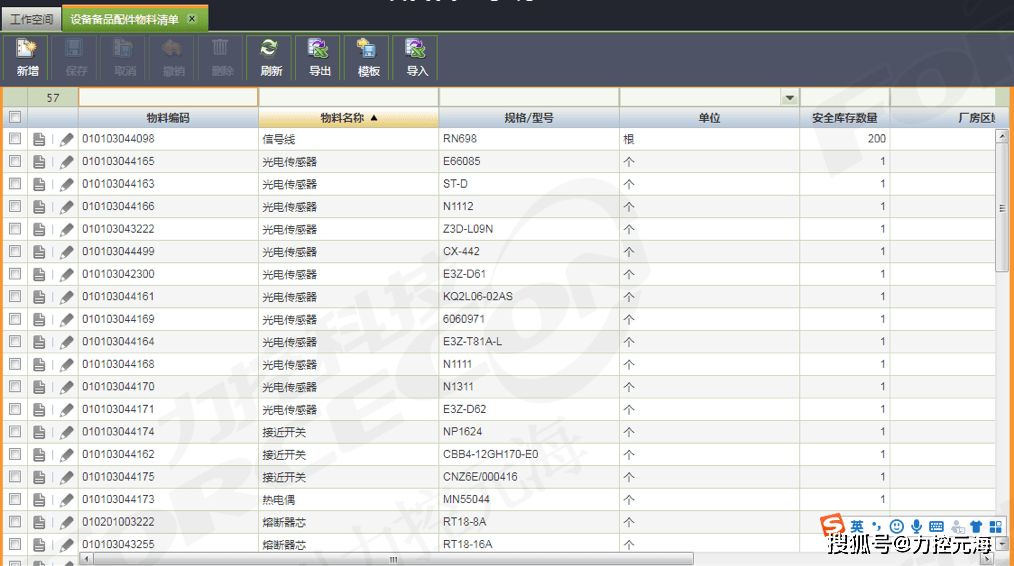Edit row 010103044163 with pencil icon
This screenshot has height=566, width=1014.
point(67,184)
